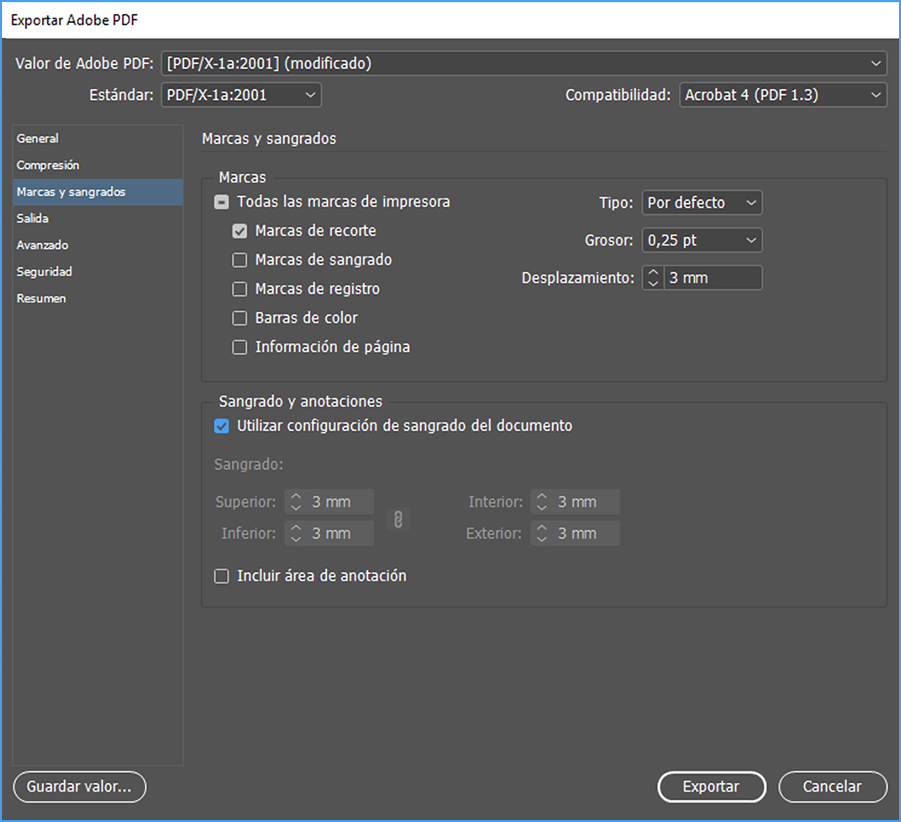Click the Exterior bleed stepper
The image size is (901, 822).
point(542,534)
